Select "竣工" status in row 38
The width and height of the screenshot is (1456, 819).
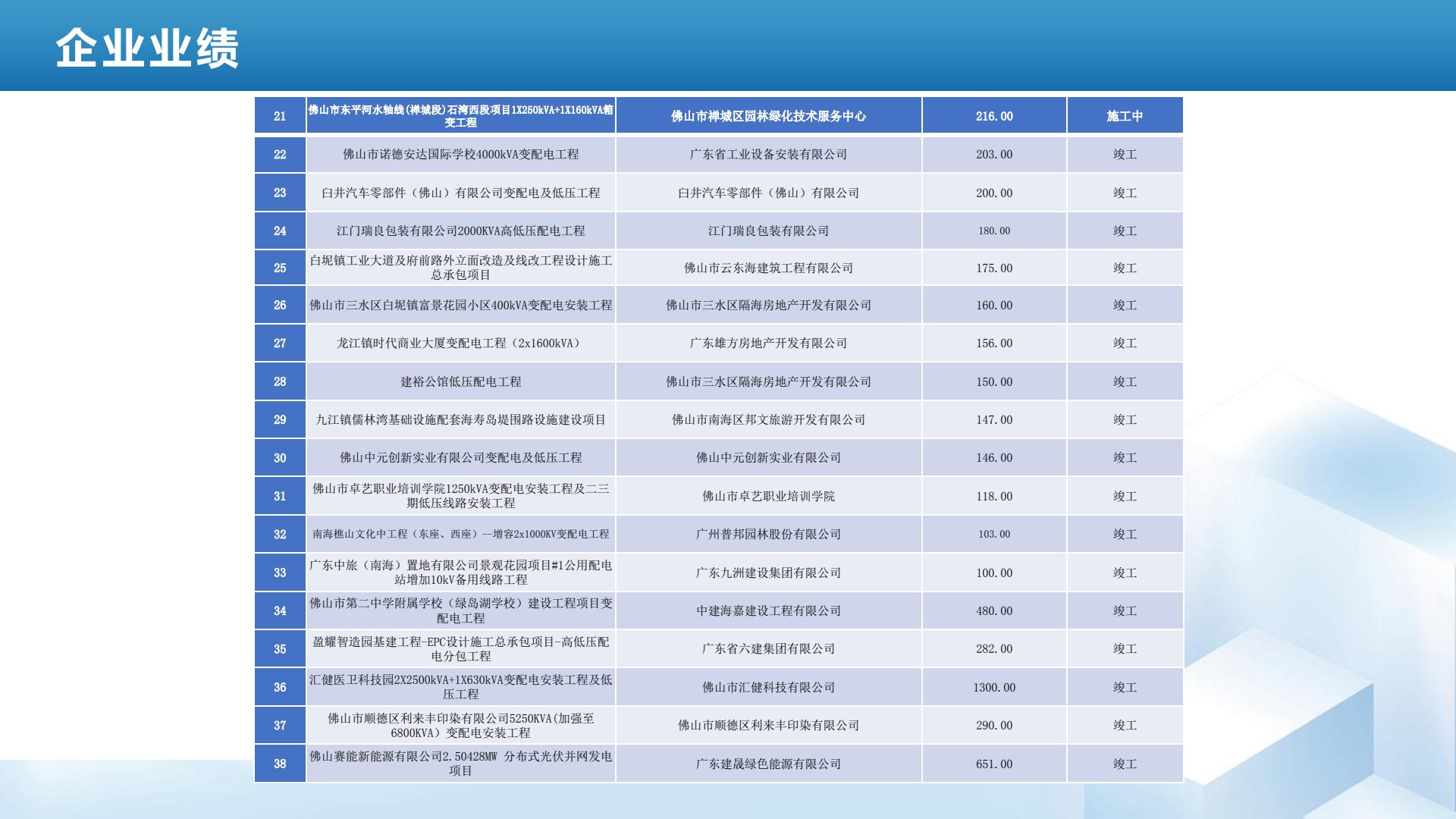tap(1125, 764)
